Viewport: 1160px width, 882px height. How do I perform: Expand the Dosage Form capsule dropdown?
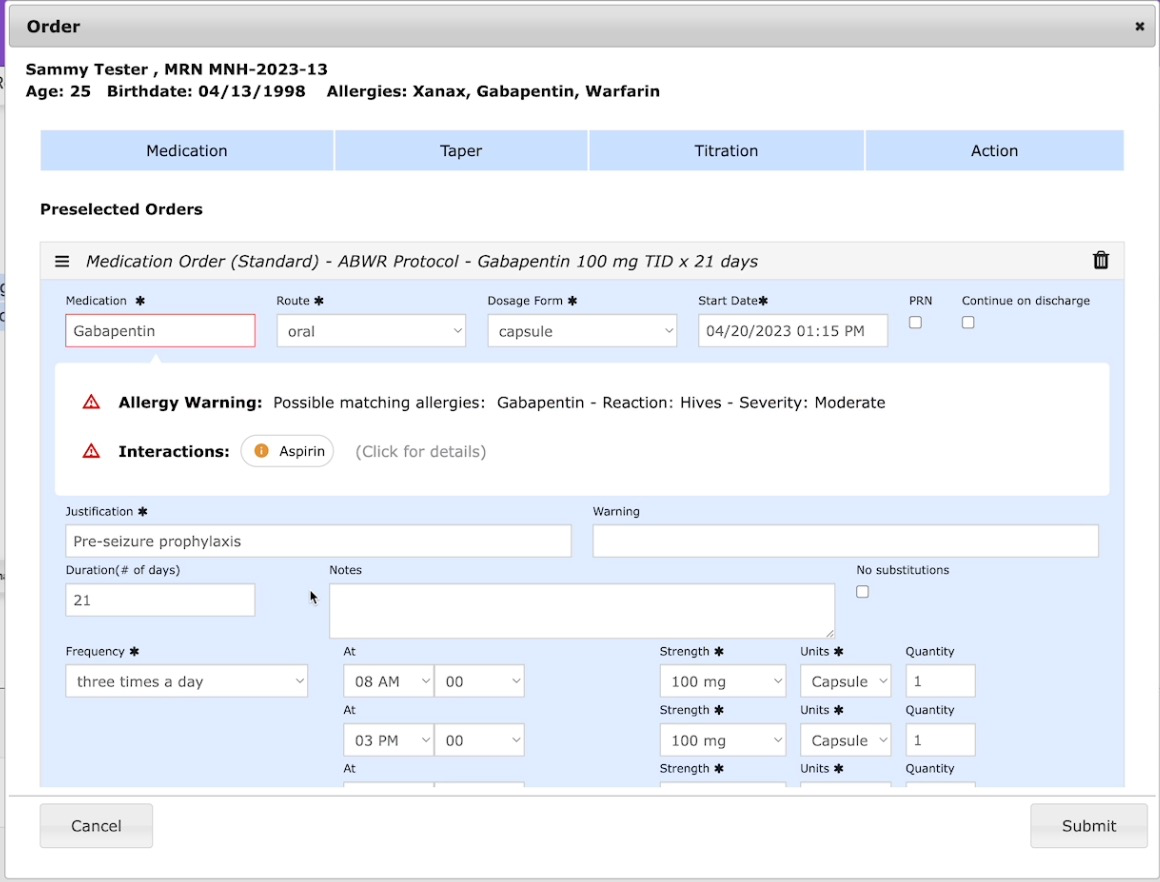coord(582,331)
